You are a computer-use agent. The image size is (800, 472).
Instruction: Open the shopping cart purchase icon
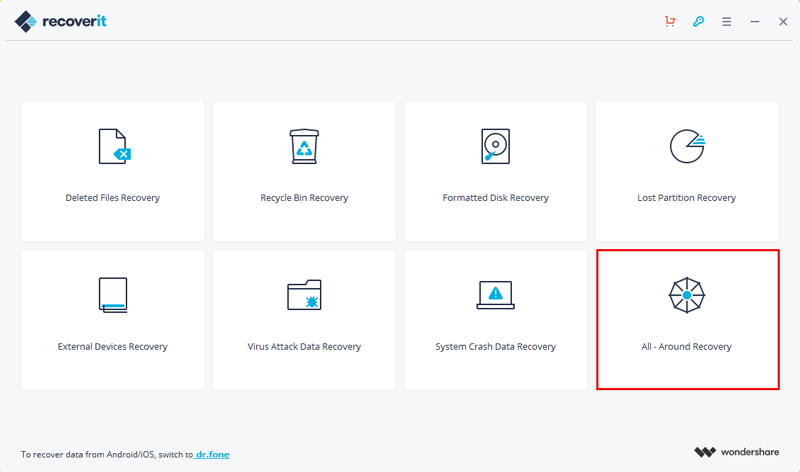(x=670, y=21)
